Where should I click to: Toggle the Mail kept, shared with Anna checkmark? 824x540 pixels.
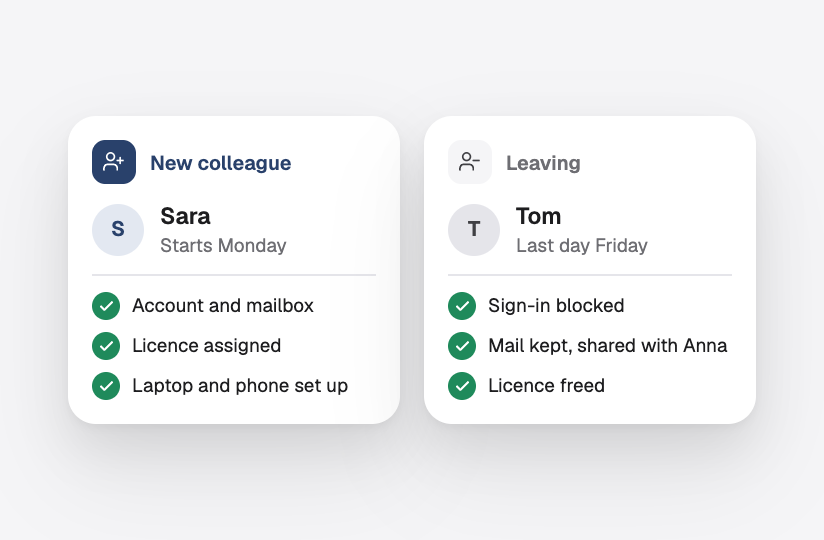click(x=462, y=346)
